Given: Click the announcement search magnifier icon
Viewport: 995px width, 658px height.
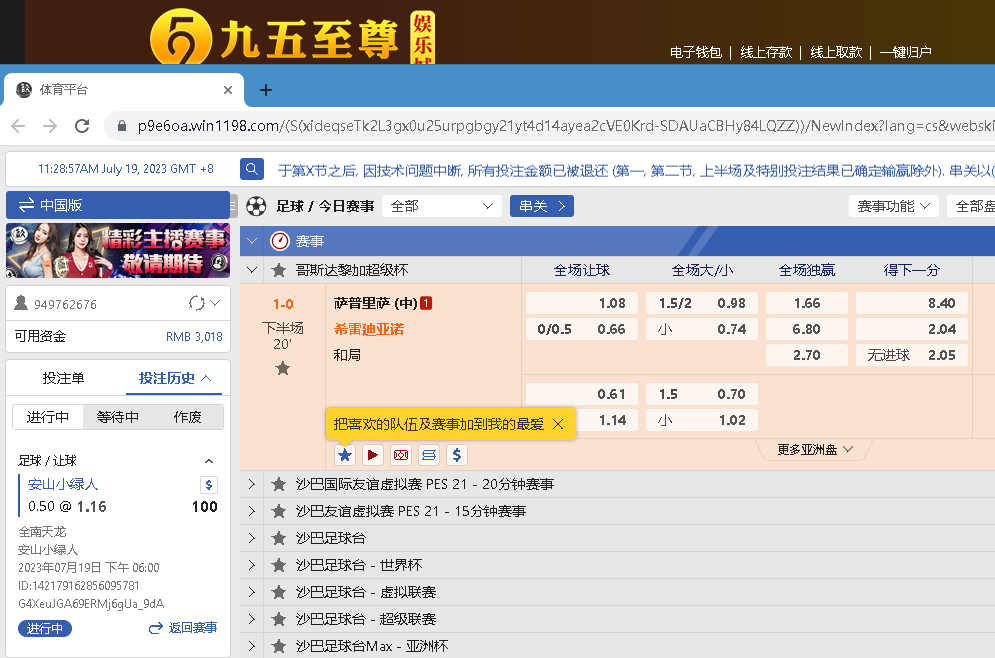Looking at the screenshot, I should tap(251, 169).
